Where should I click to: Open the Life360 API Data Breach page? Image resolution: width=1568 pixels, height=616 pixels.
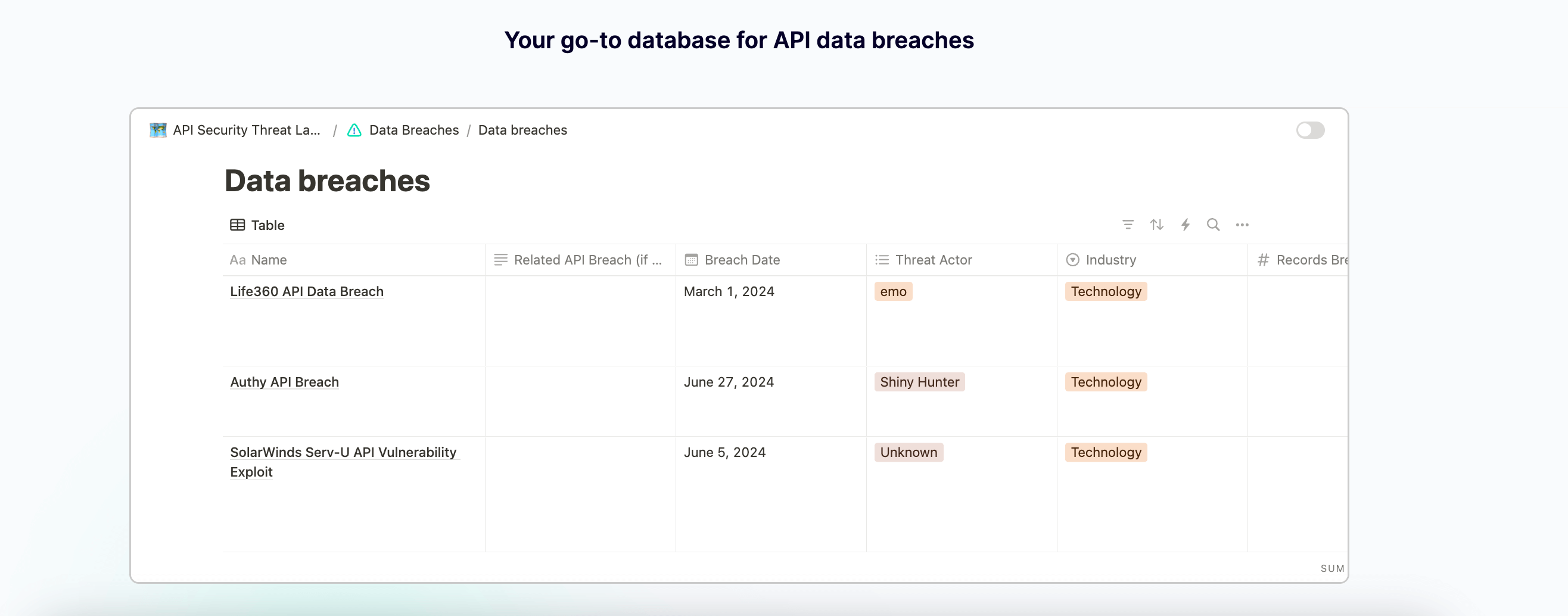[306, 291]
